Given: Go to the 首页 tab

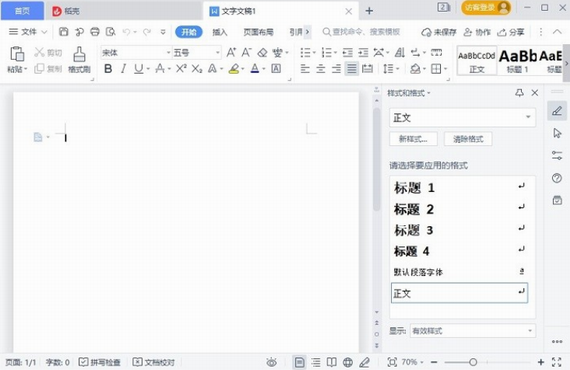Looking at the screenshot, I should click(22, 11).
